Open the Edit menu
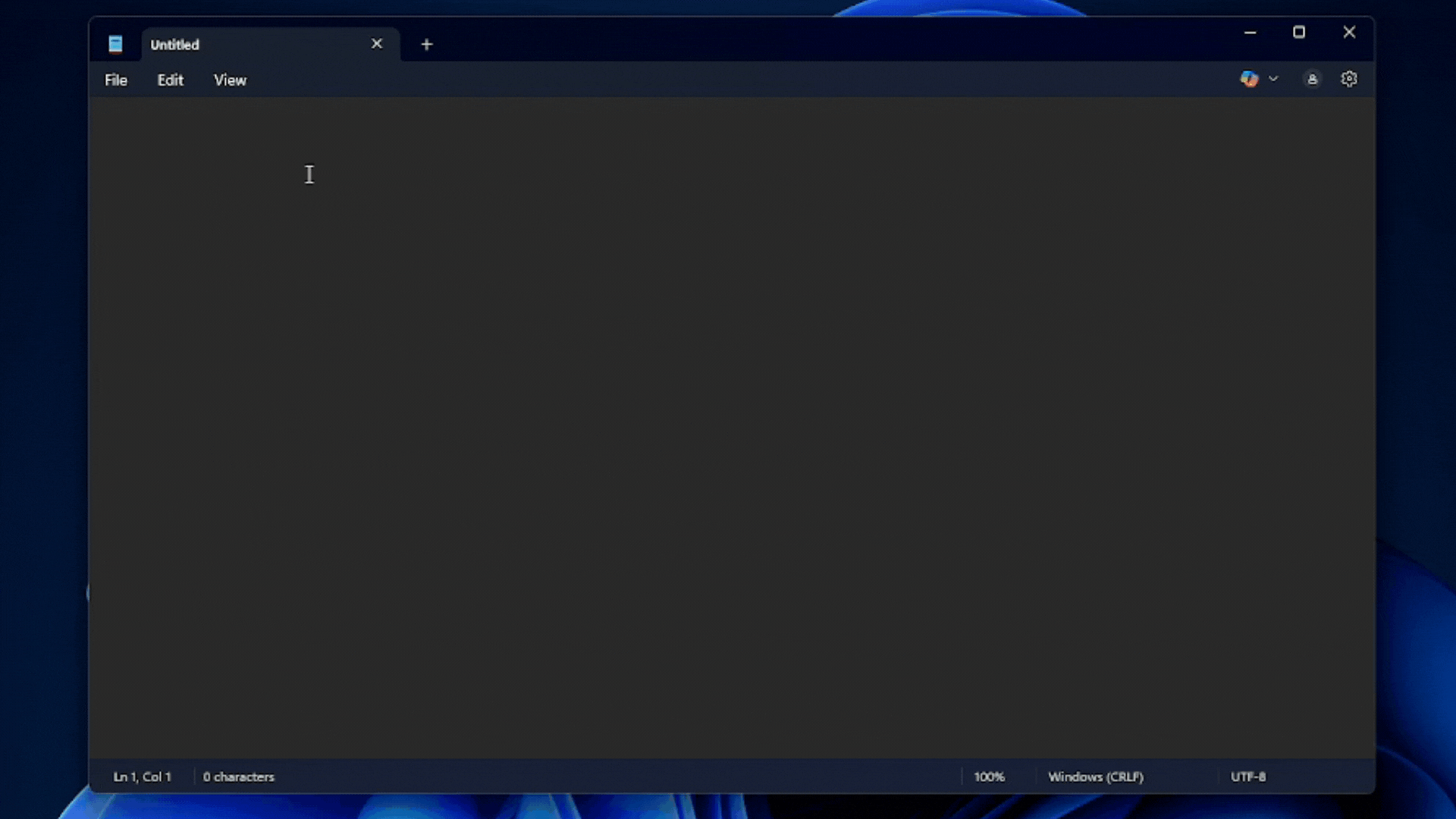The image size is (1456, 819). [170, 80]
